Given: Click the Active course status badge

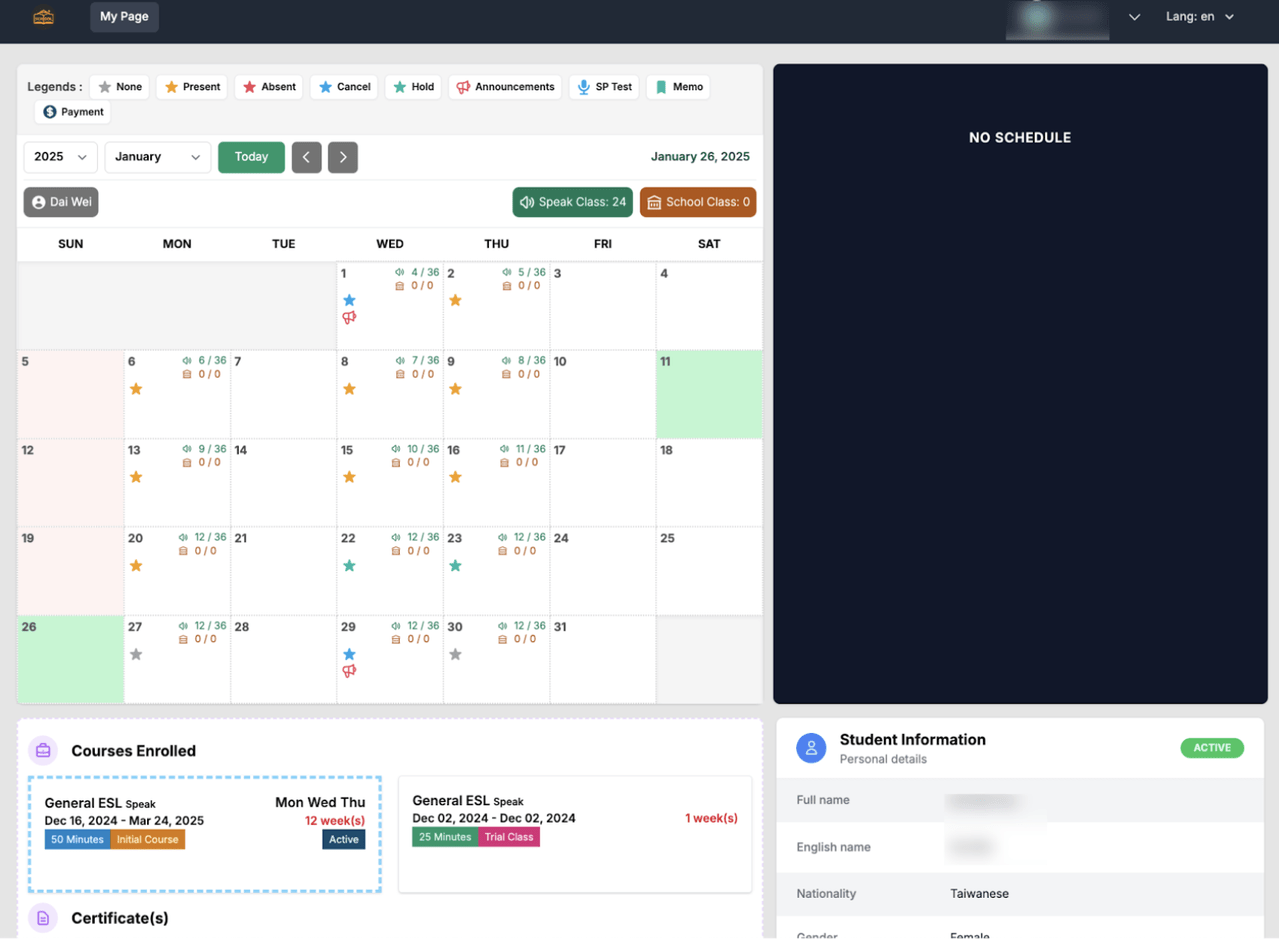Looking at the screenshot, I should coord(344,839).
